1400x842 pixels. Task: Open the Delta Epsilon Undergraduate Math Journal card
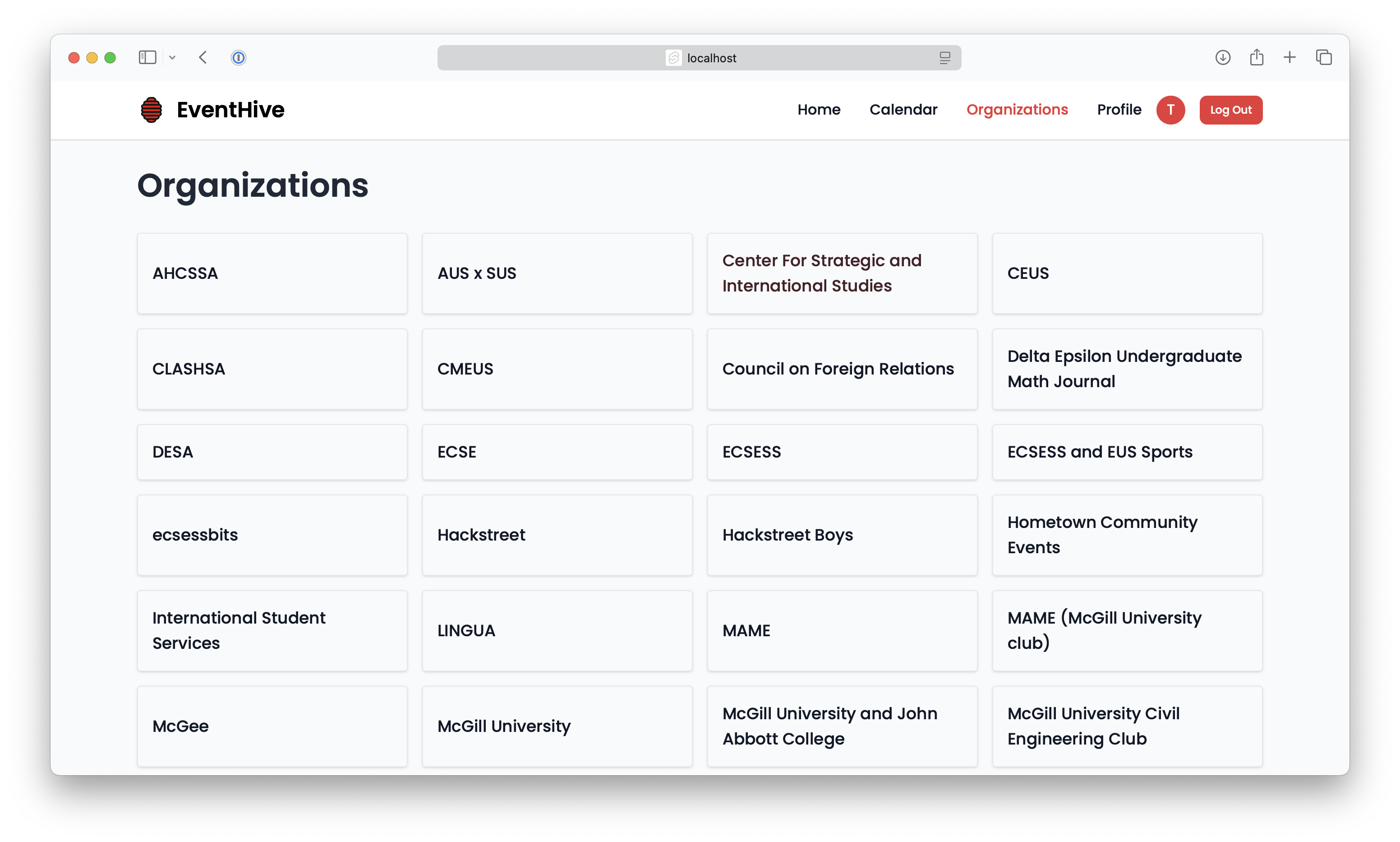click(x=1127, y=369)
